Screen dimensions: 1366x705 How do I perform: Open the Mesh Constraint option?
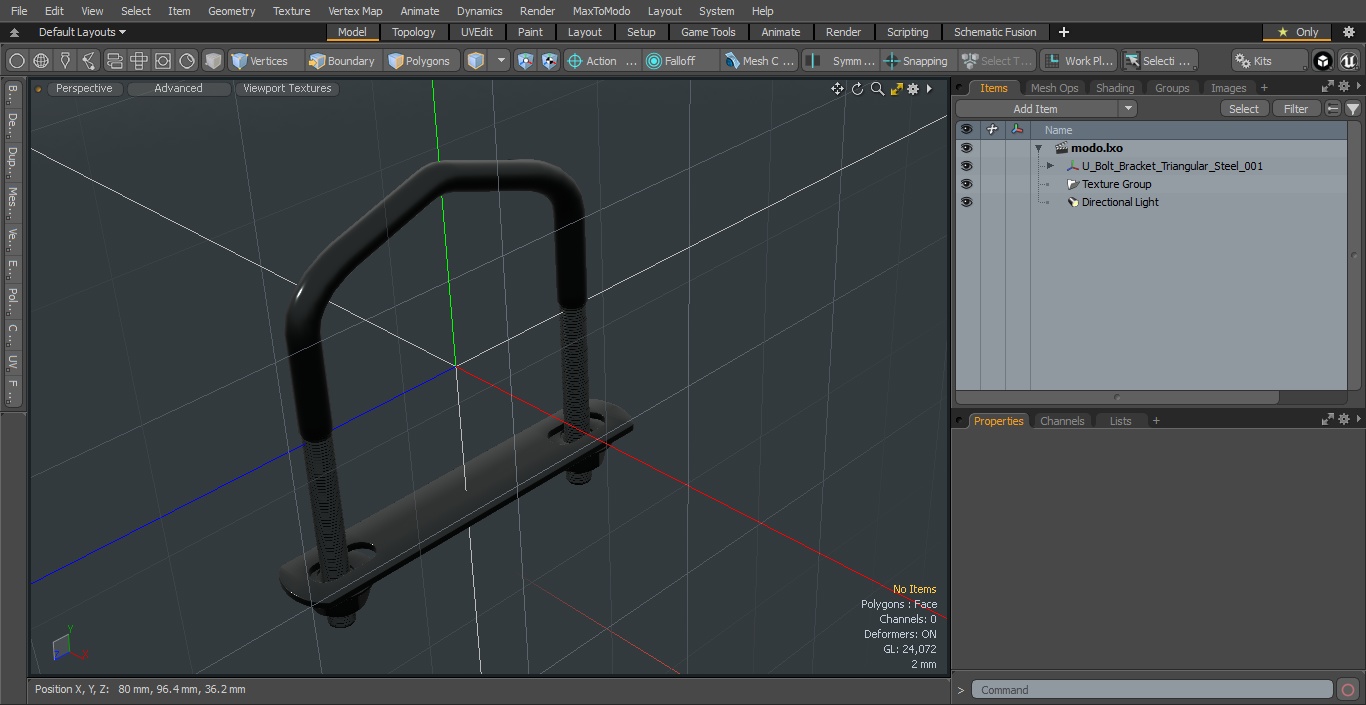[760, 61]
